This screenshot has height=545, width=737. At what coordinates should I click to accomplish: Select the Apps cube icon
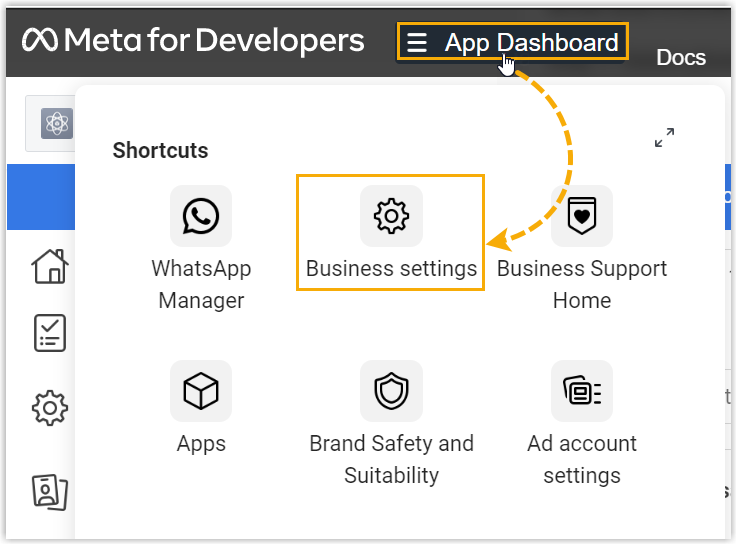pyautogui.click(x=201, y=391)
